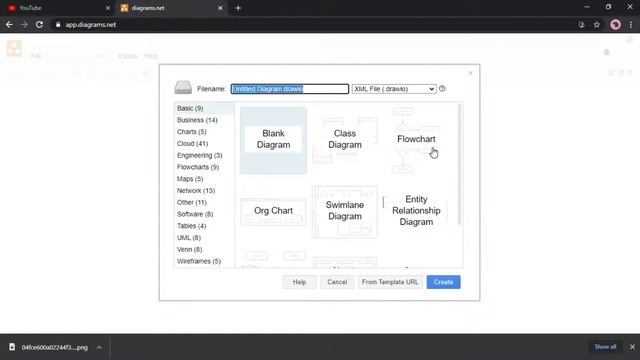Select the Wireframes (5) category
Image resolution: width=640 pixels, height=360 pixels.
[x=204, y=261]
